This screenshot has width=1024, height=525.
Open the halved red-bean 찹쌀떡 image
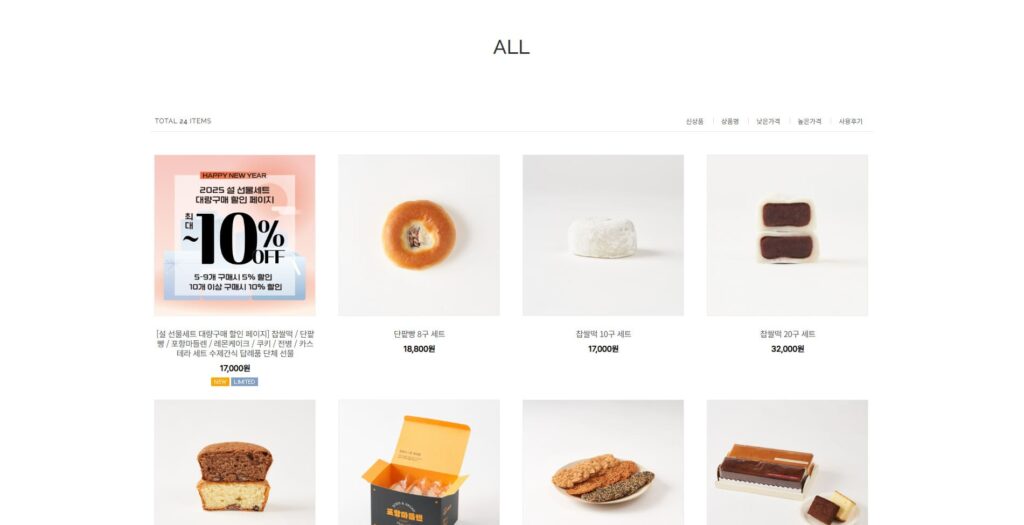tap(787, 235)
